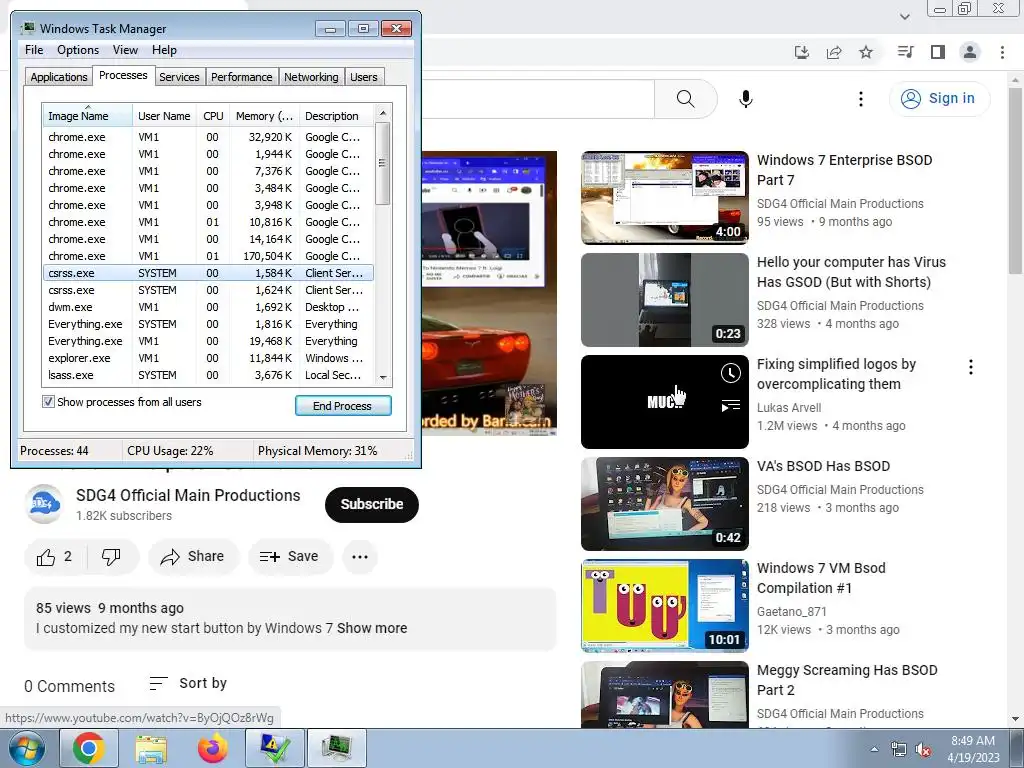The height and width of the screenshot is (768, 1024).
Task: Click page vertical scrollbar thumb
Action: (x=1016, y=180)
